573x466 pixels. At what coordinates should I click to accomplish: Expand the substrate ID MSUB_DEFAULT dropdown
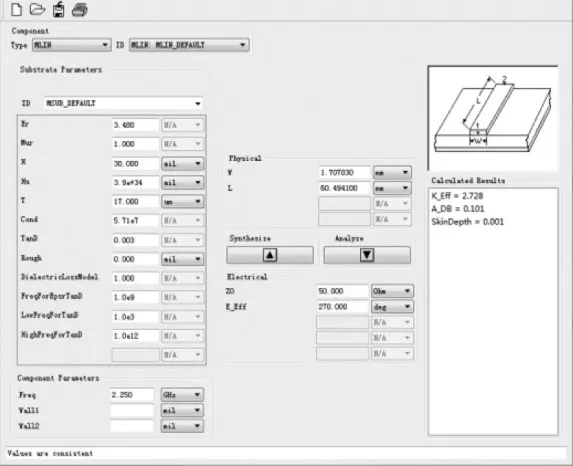123,103
